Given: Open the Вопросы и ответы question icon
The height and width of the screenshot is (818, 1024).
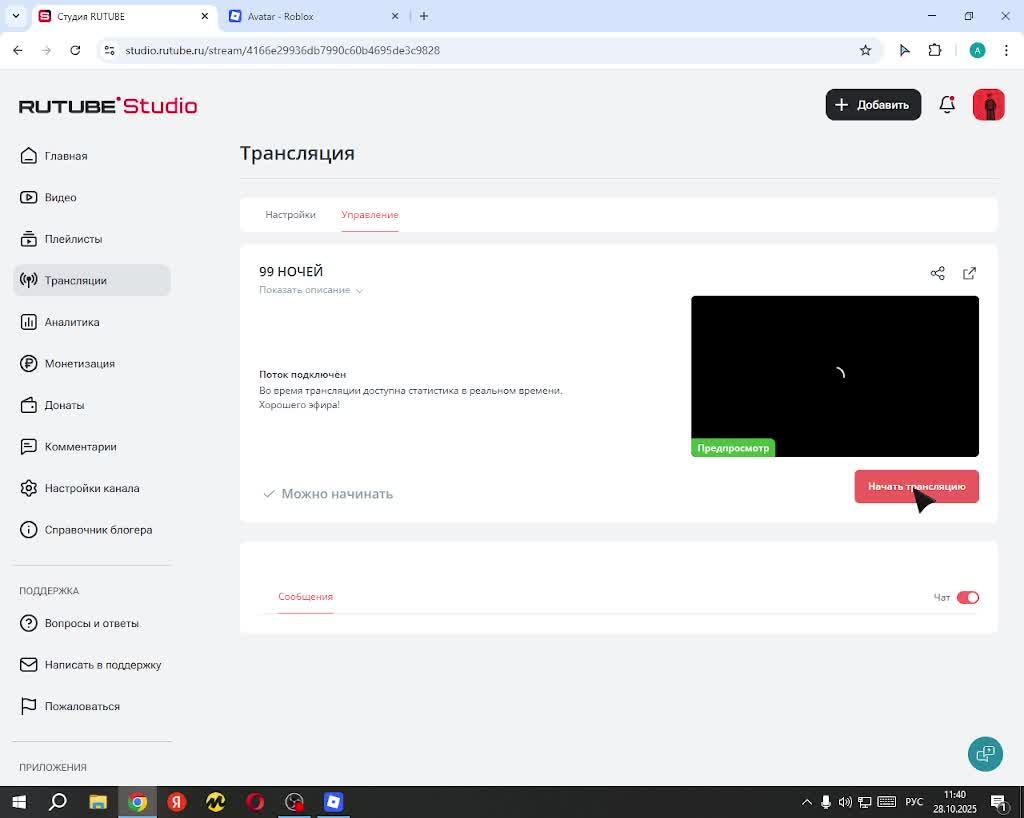Looking at the screenshot, I should tap(28, 623).
